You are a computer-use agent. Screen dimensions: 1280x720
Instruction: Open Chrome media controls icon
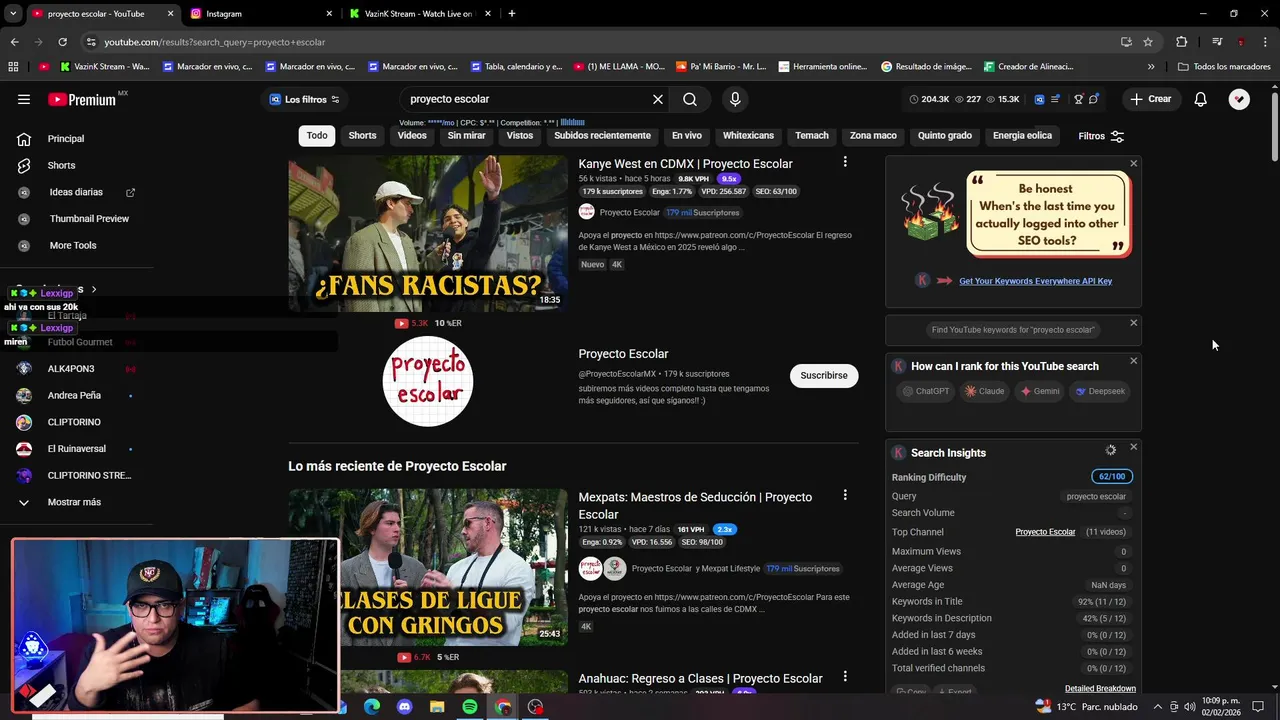coord(1217,42)
